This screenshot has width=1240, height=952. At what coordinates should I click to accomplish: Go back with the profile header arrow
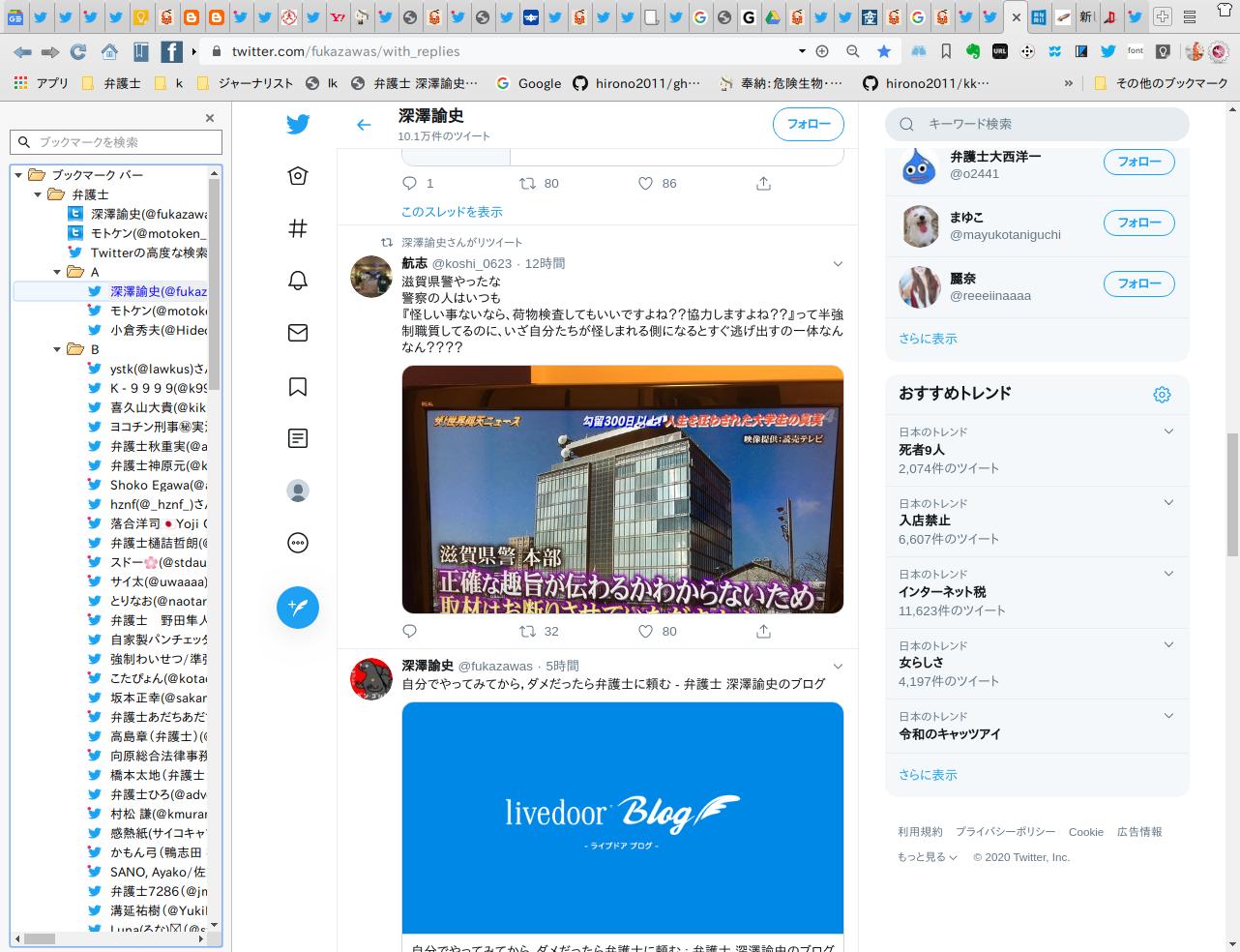tap(364, 125)
